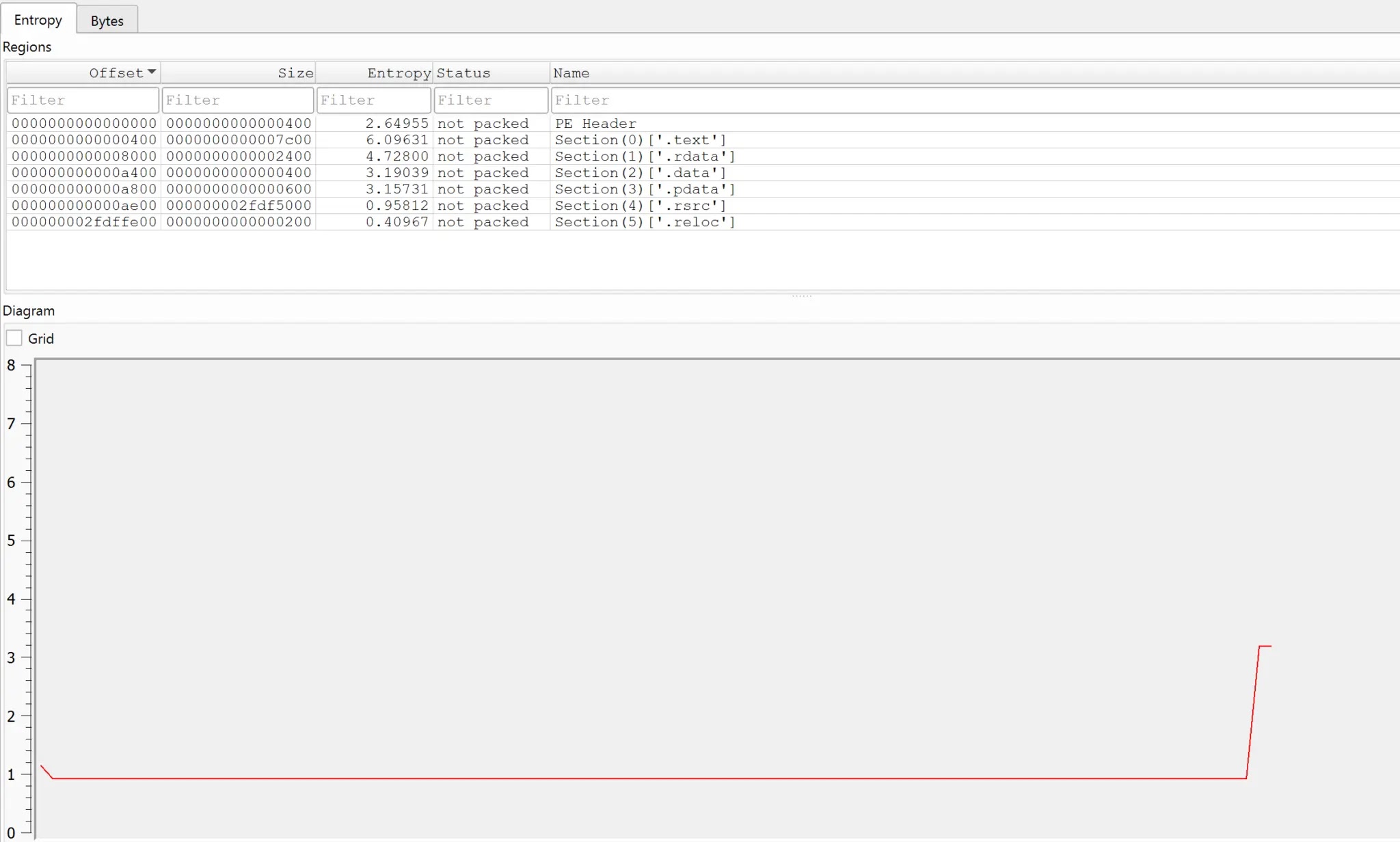Click offset cell 000000000000ae00
This screenshot has height=842, width=1400.
click(x=84, y=206)
